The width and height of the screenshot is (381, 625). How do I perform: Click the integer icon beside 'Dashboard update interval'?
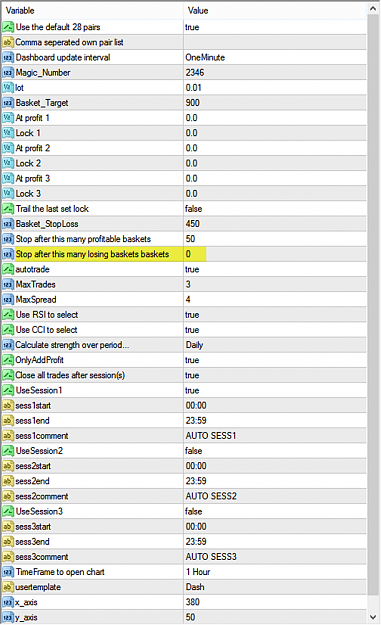point(8,57)
